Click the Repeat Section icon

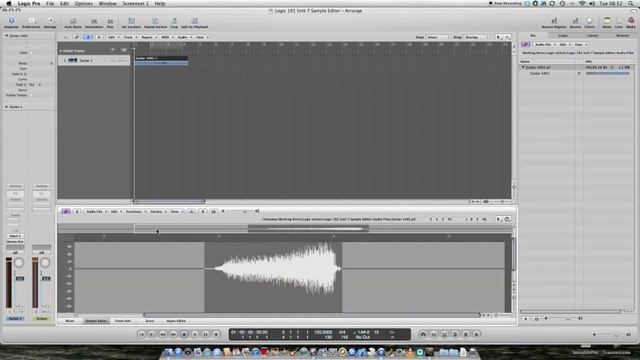pyautogui.click(x=156, y=23)
